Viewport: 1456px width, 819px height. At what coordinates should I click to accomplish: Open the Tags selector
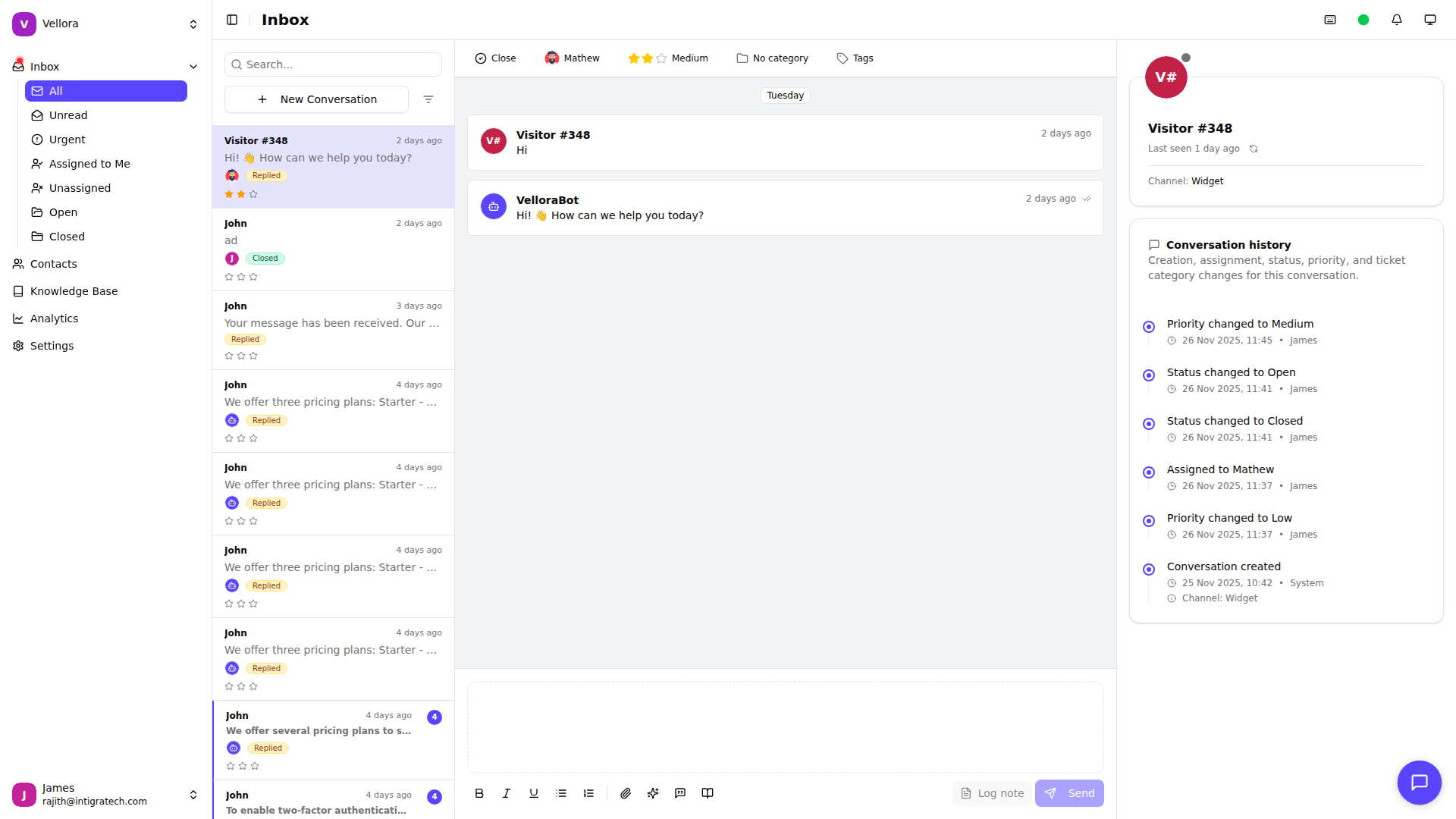855,58
